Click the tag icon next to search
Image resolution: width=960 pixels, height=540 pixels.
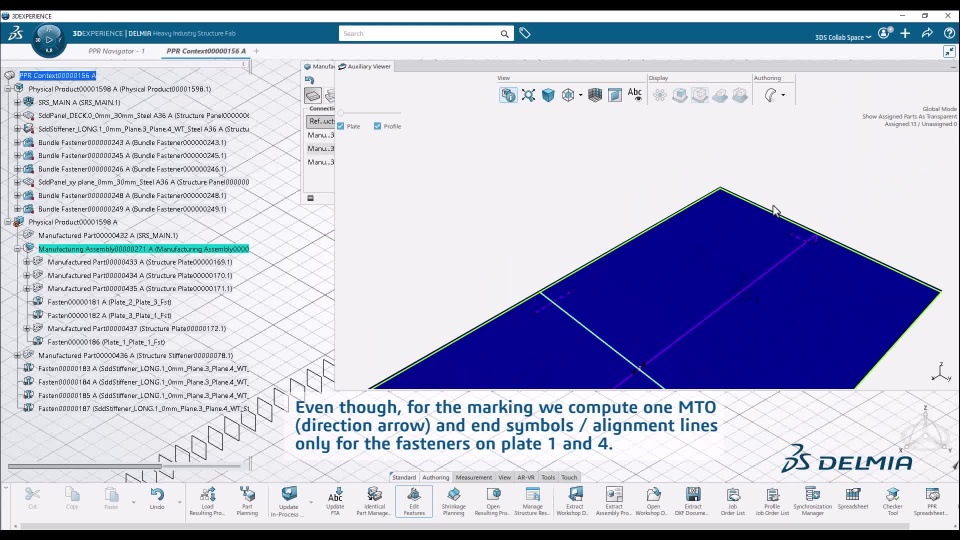coord(525,33)
